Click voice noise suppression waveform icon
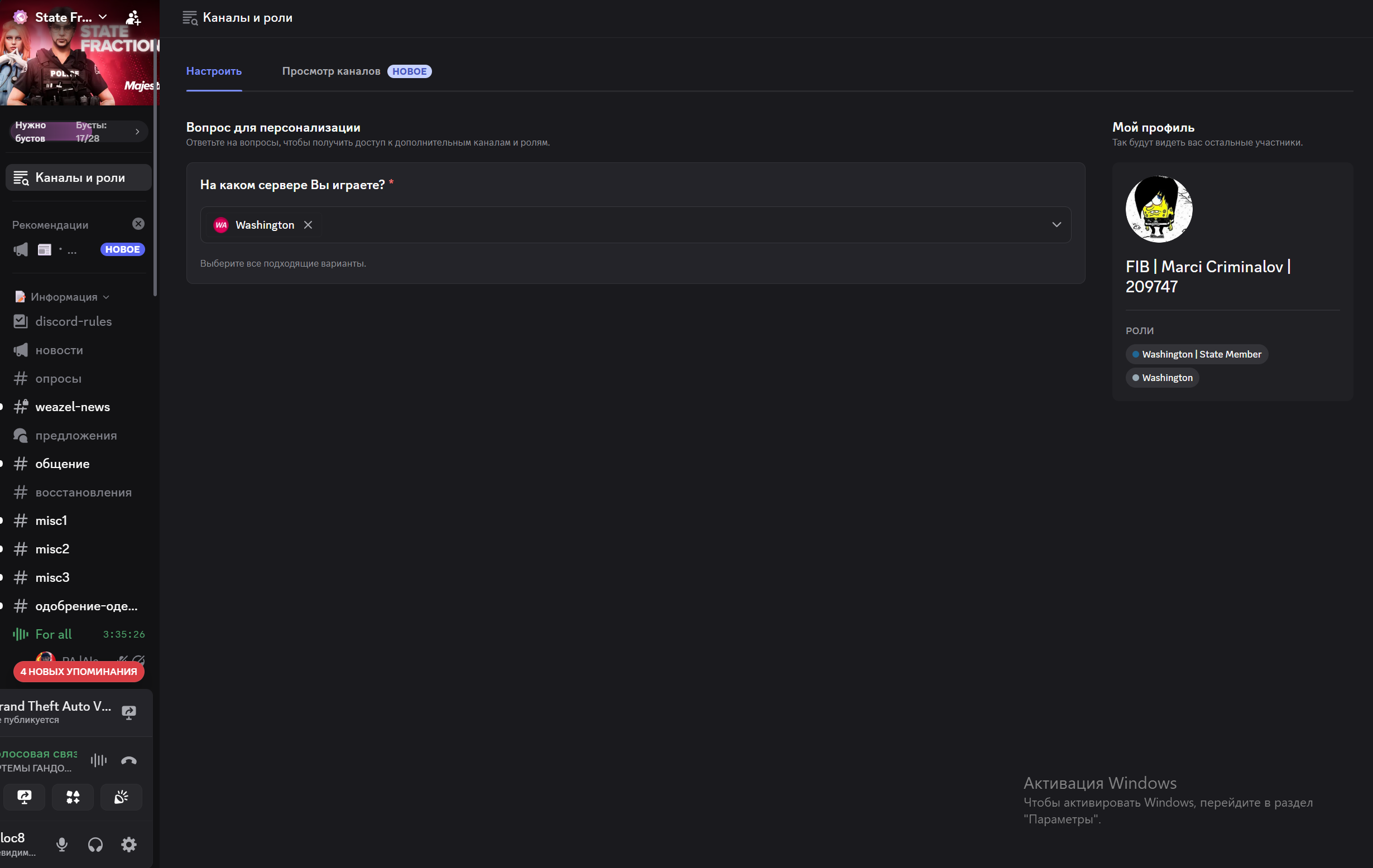 click(99, 760)
